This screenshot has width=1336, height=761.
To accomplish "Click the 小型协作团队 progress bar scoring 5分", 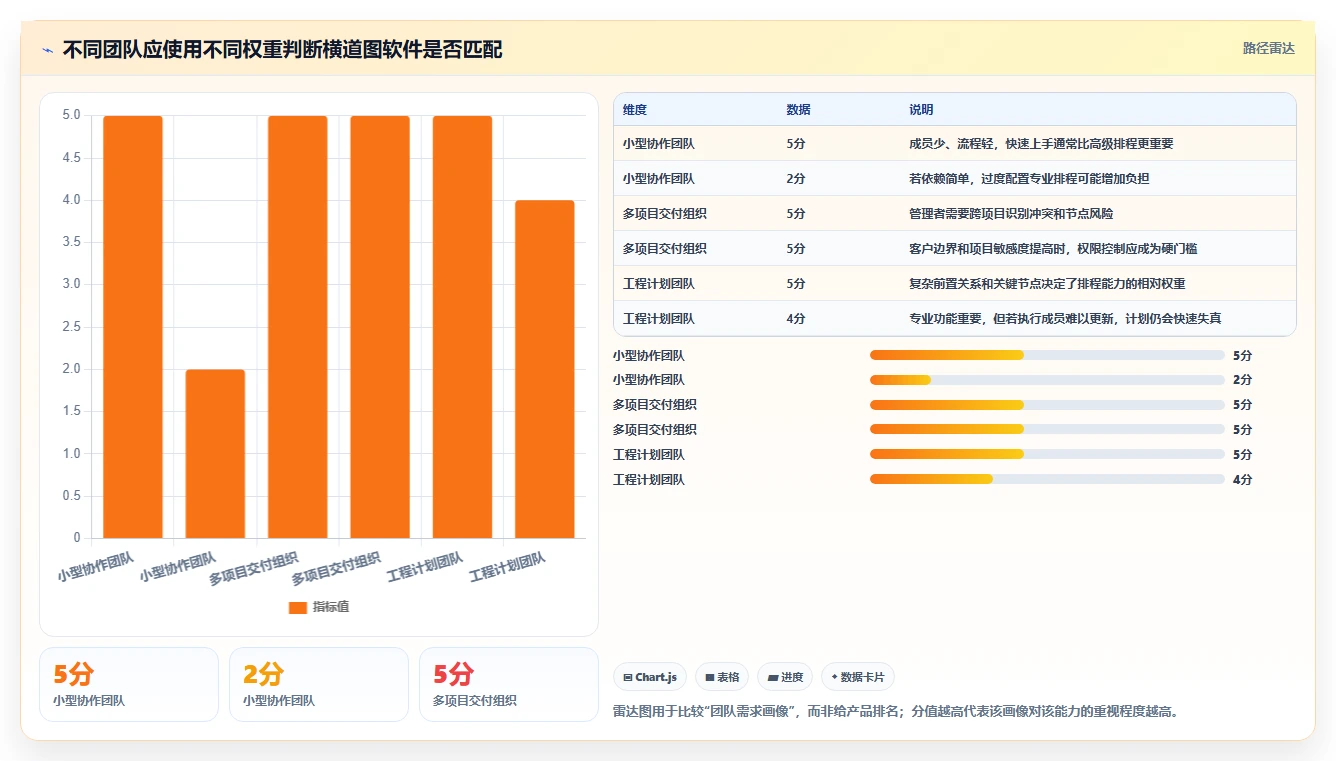I will point(1047,355).
